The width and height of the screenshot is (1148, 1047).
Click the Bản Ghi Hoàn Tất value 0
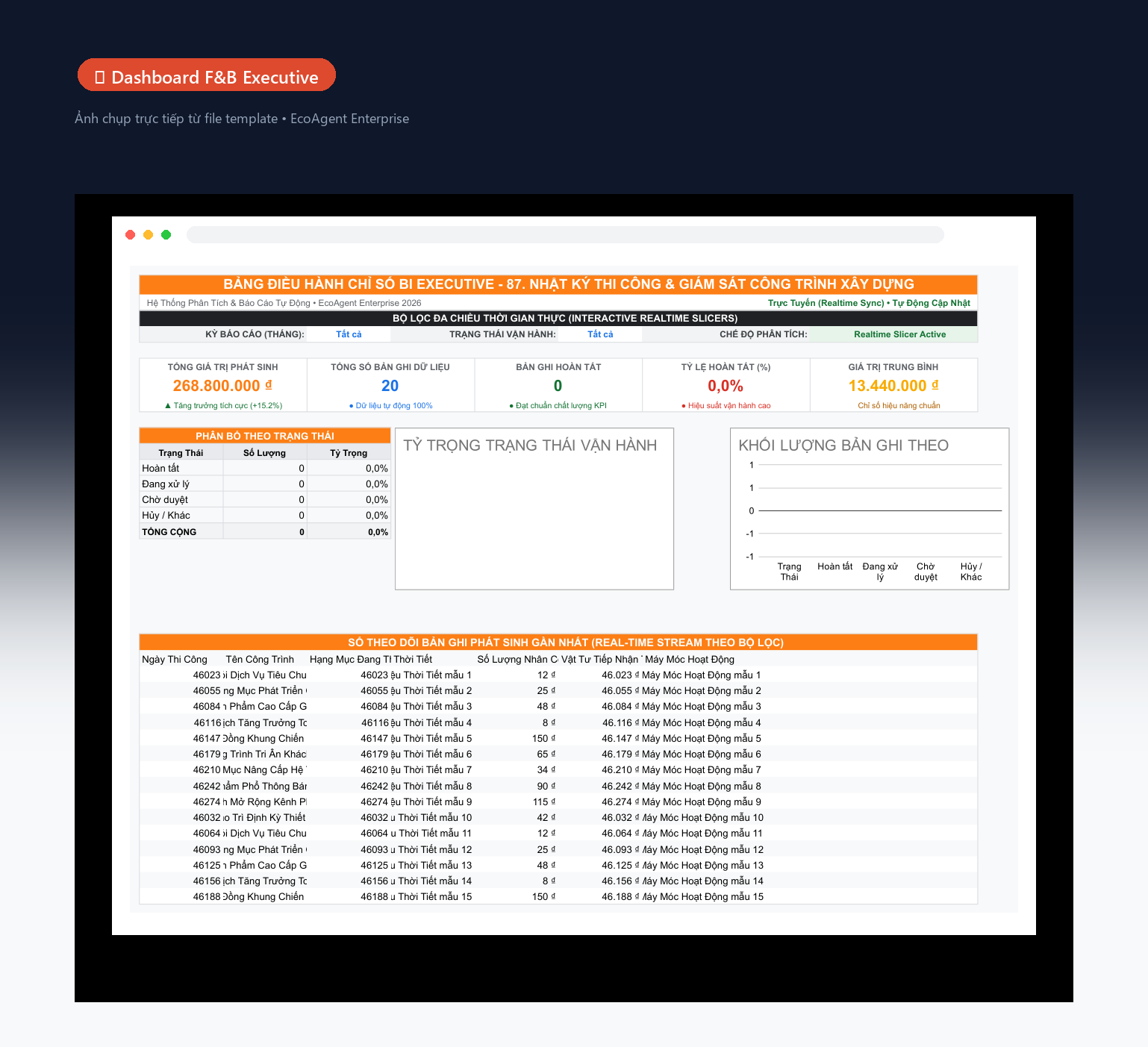tap(558, 386)
